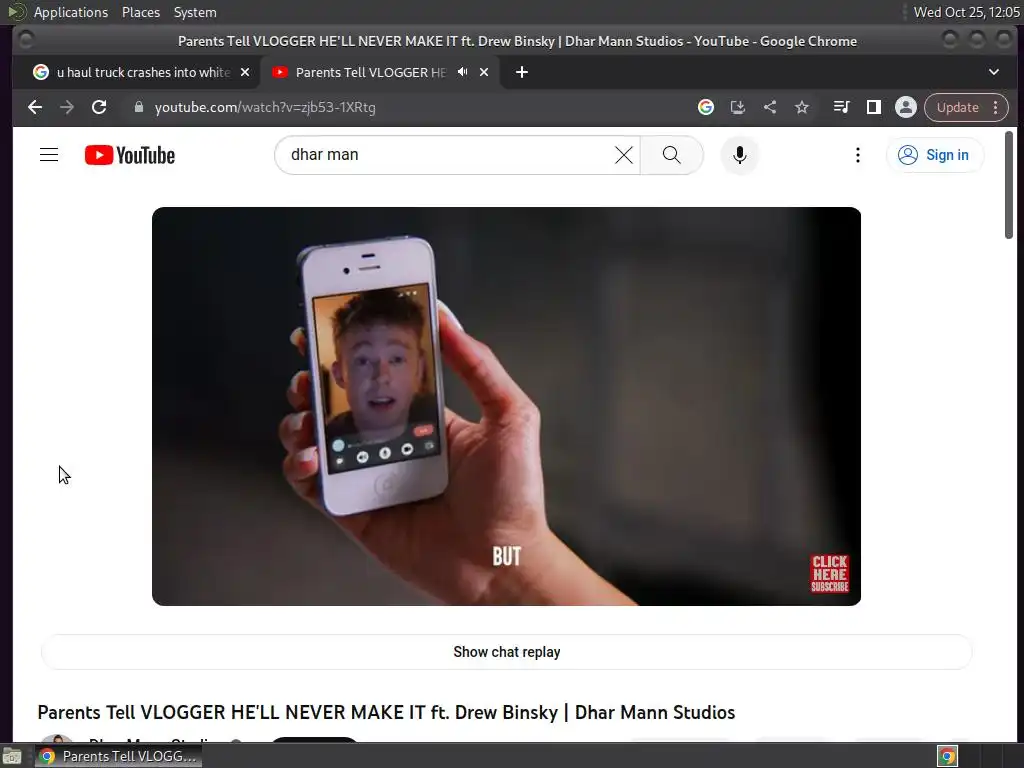Image resolution: width=1024 pixels, height=768 pixels.
Task: Open YouTube guide hamburger menu
Action: pos(49,155)
